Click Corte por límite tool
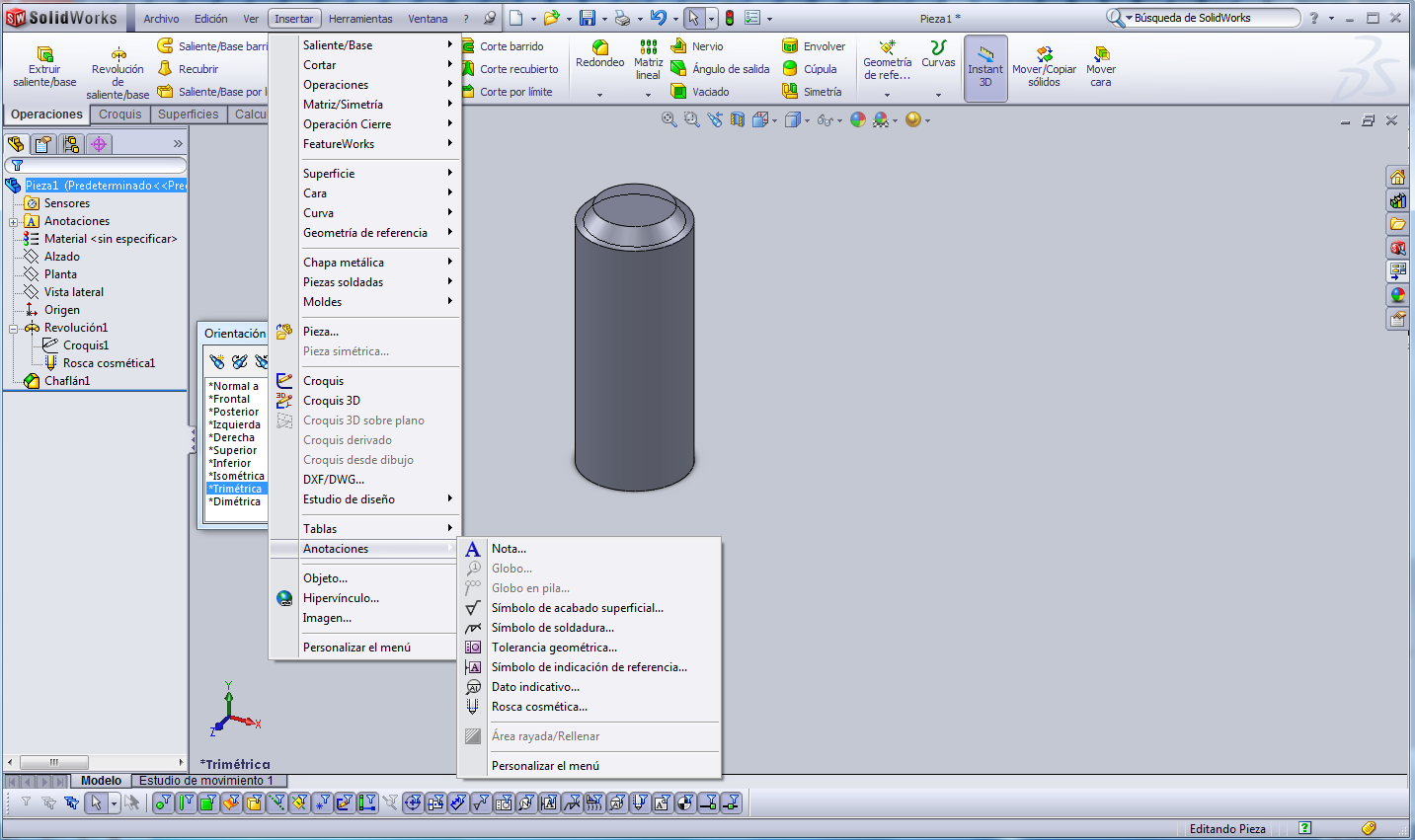This screenshot has height=840, width=1415. pos(507,92)
